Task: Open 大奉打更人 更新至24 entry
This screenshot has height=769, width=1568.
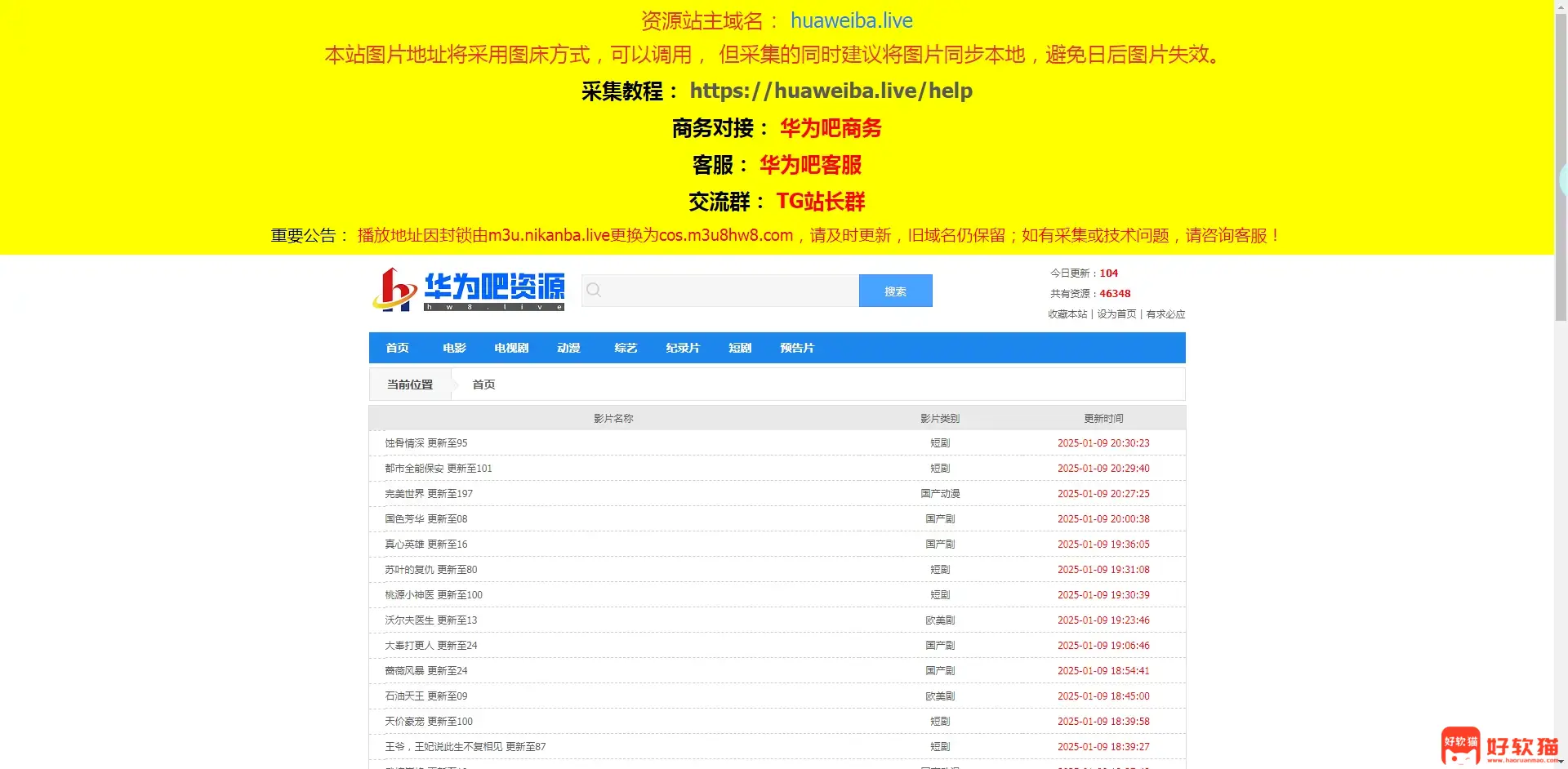Action: point(431,646)
